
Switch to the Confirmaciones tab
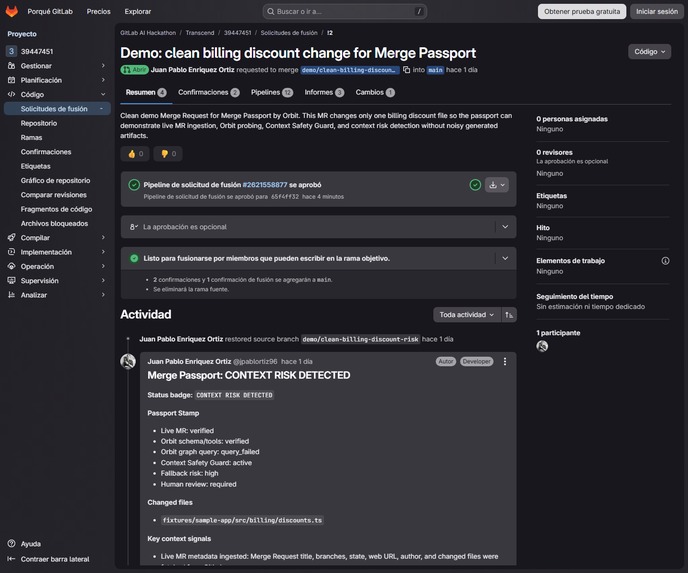pos(208,93)
